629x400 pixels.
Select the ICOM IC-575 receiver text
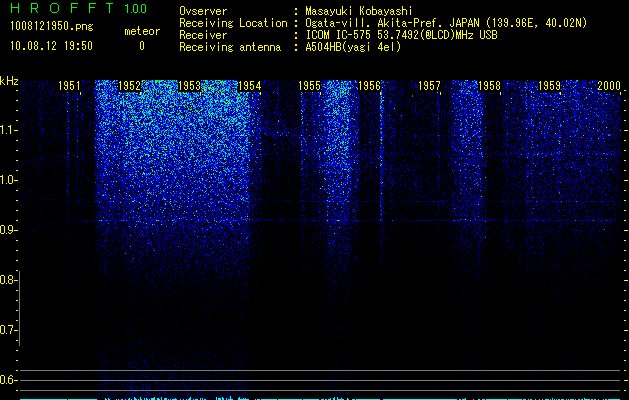(x=402, y=35)
